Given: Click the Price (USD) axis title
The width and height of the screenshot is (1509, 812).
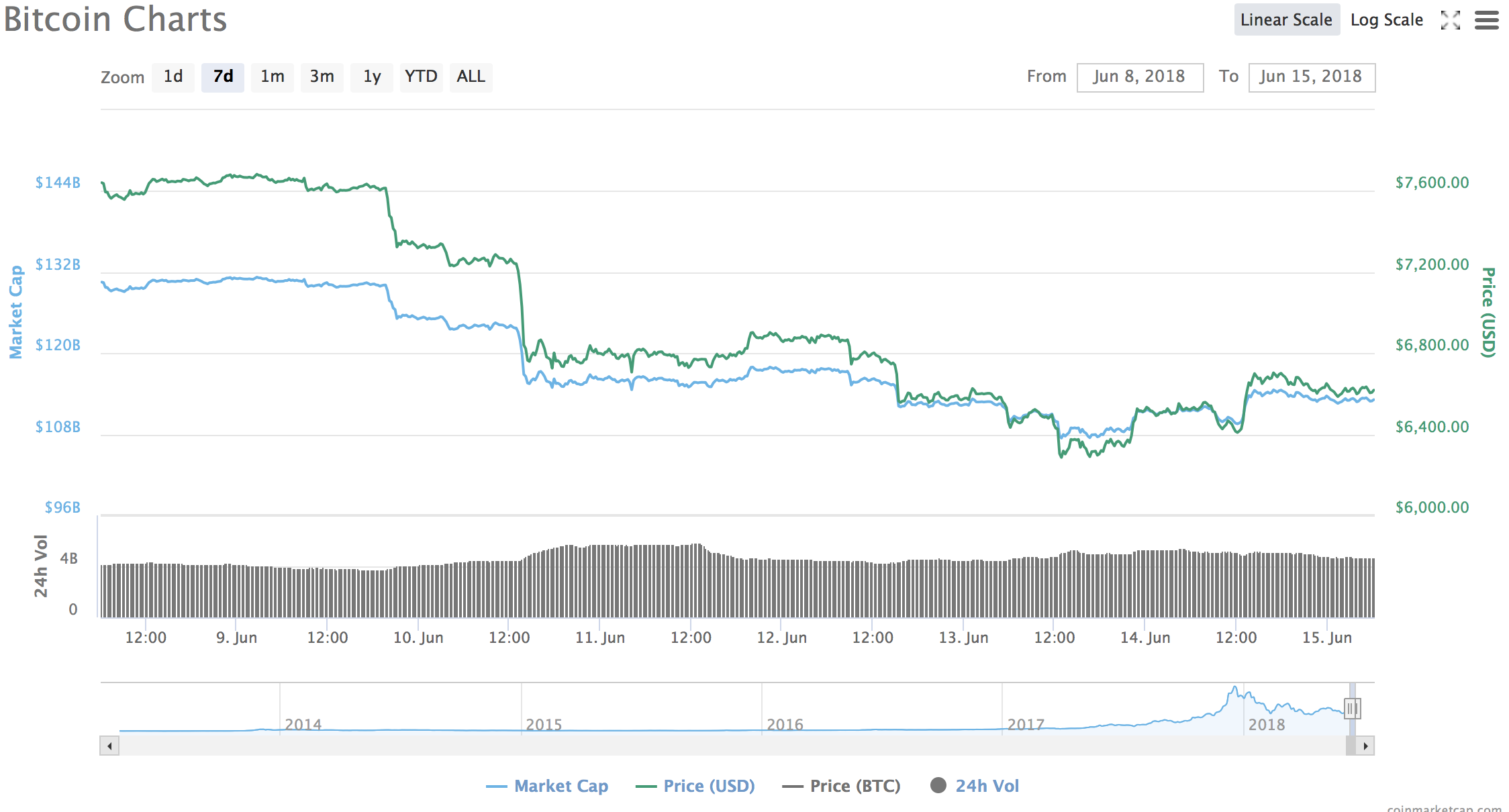Looking at the screenshot, I should [1488, 312].
